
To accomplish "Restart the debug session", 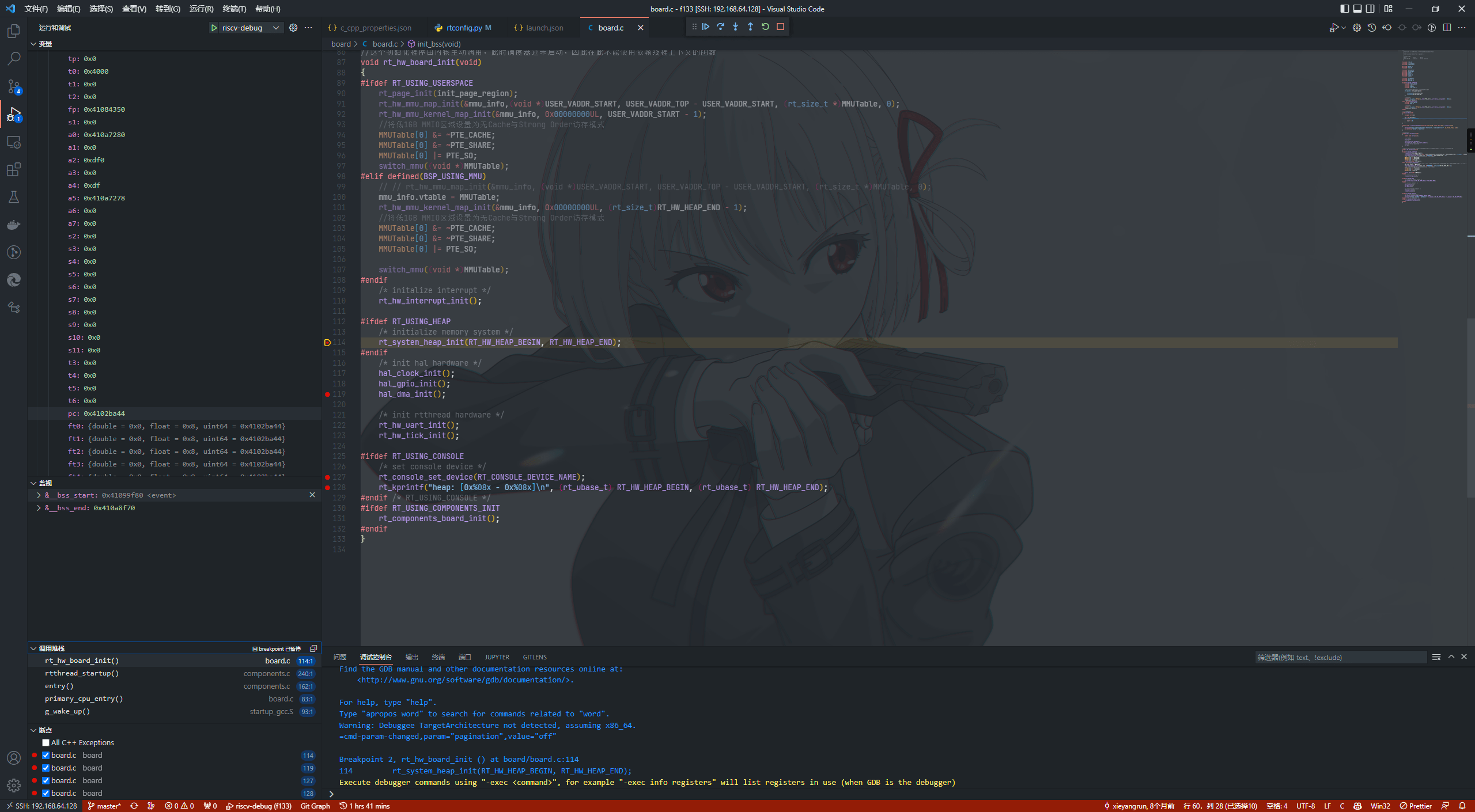I will pos(765,26).
